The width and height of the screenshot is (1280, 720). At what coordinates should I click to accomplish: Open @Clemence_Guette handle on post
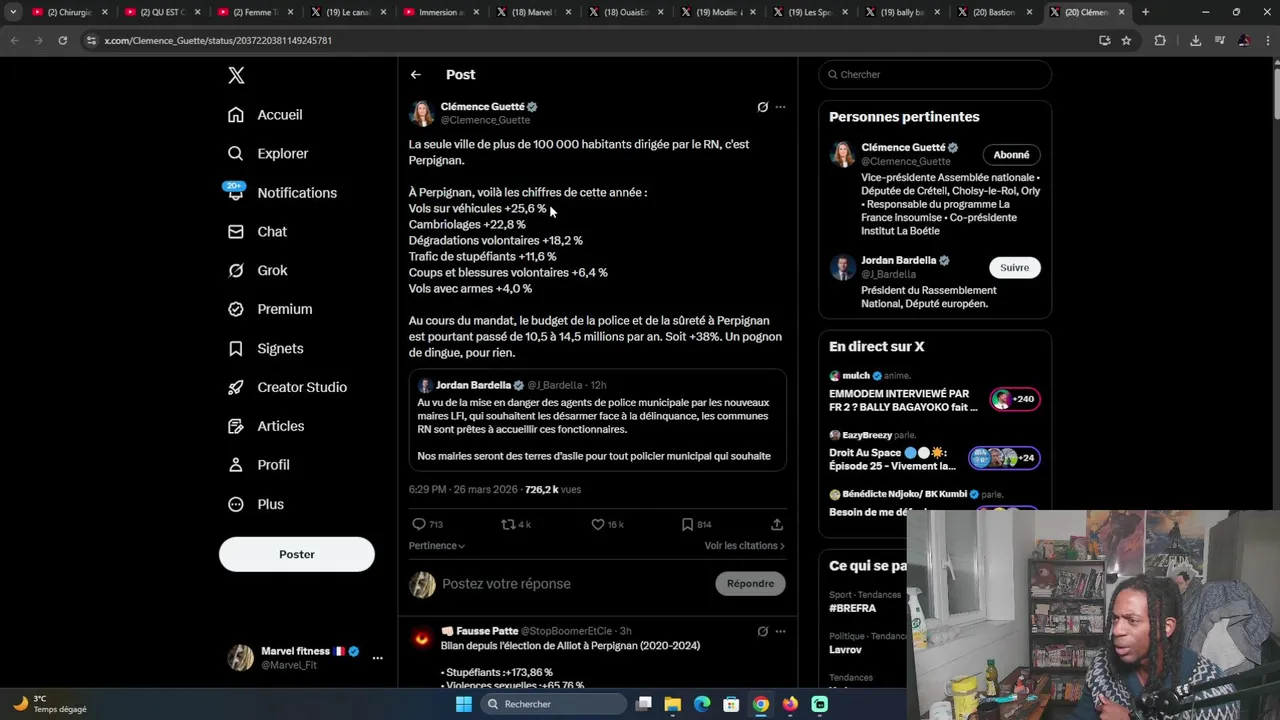coord(485,120)
